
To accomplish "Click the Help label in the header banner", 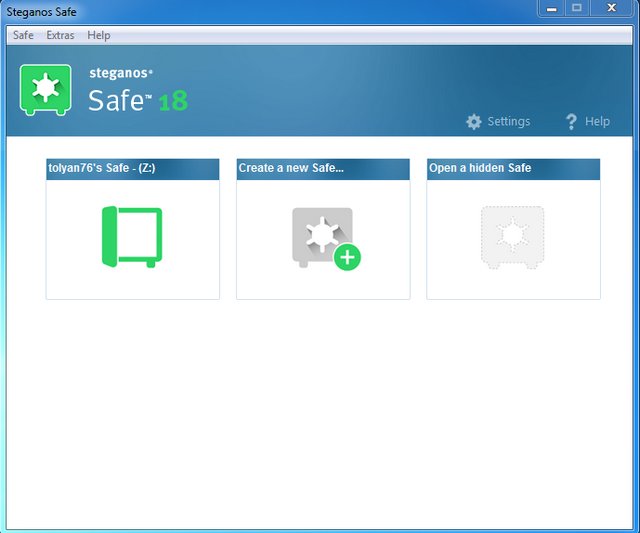I will pos(597,122).
